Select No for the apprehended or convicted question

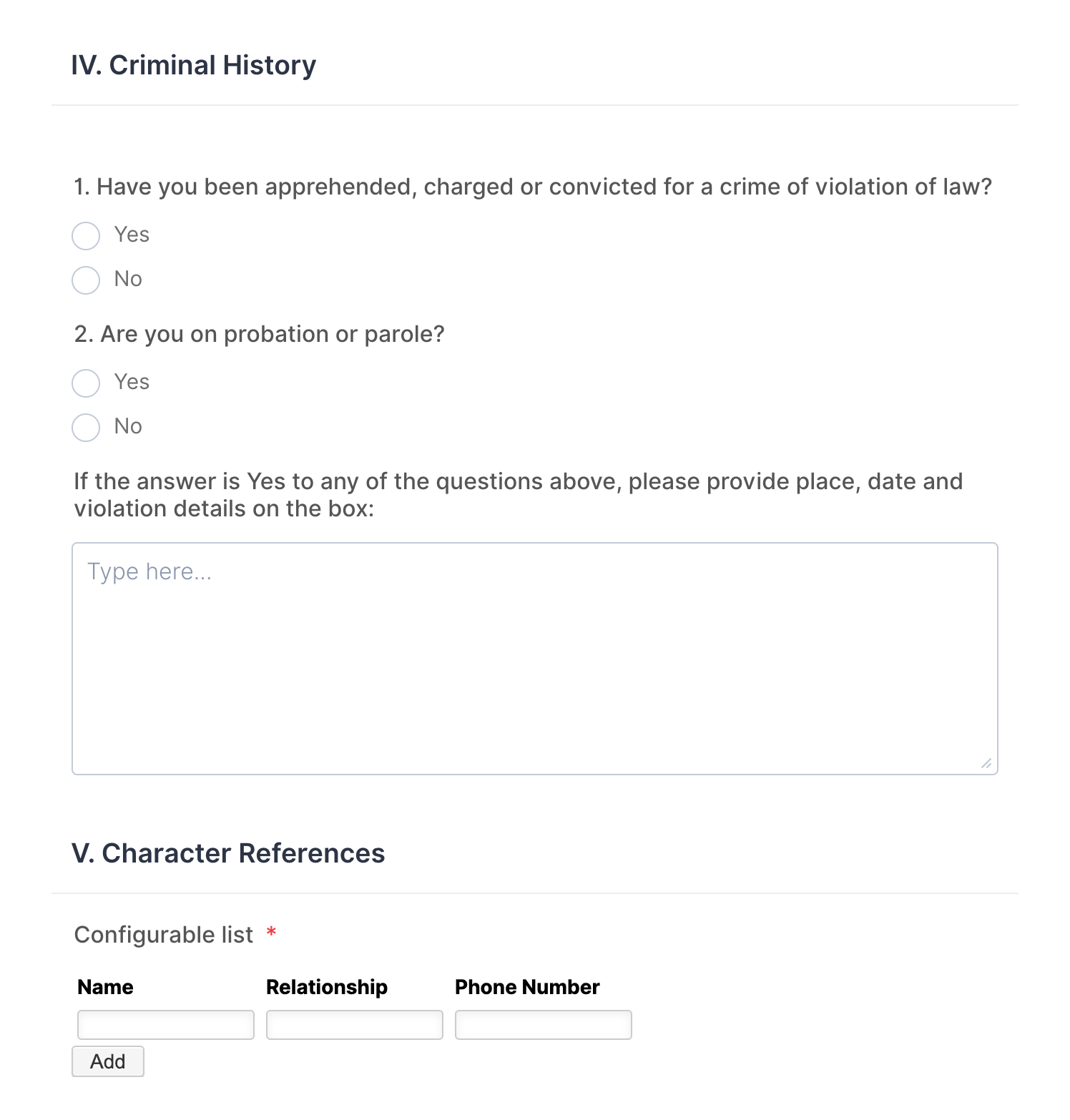[86, 280]
